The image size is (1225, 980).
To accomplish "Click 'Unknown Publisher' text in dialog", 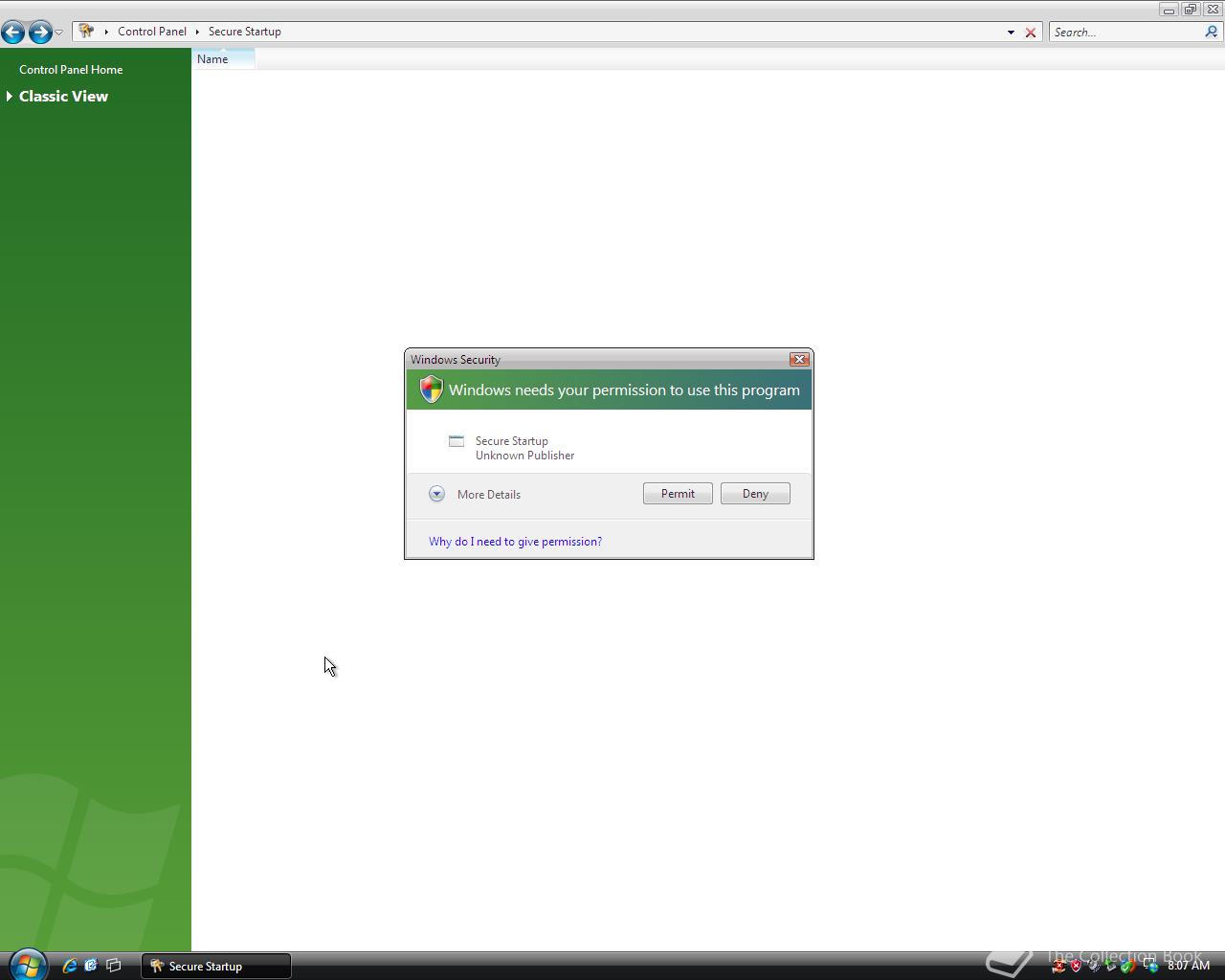I will tap(524, 456).
